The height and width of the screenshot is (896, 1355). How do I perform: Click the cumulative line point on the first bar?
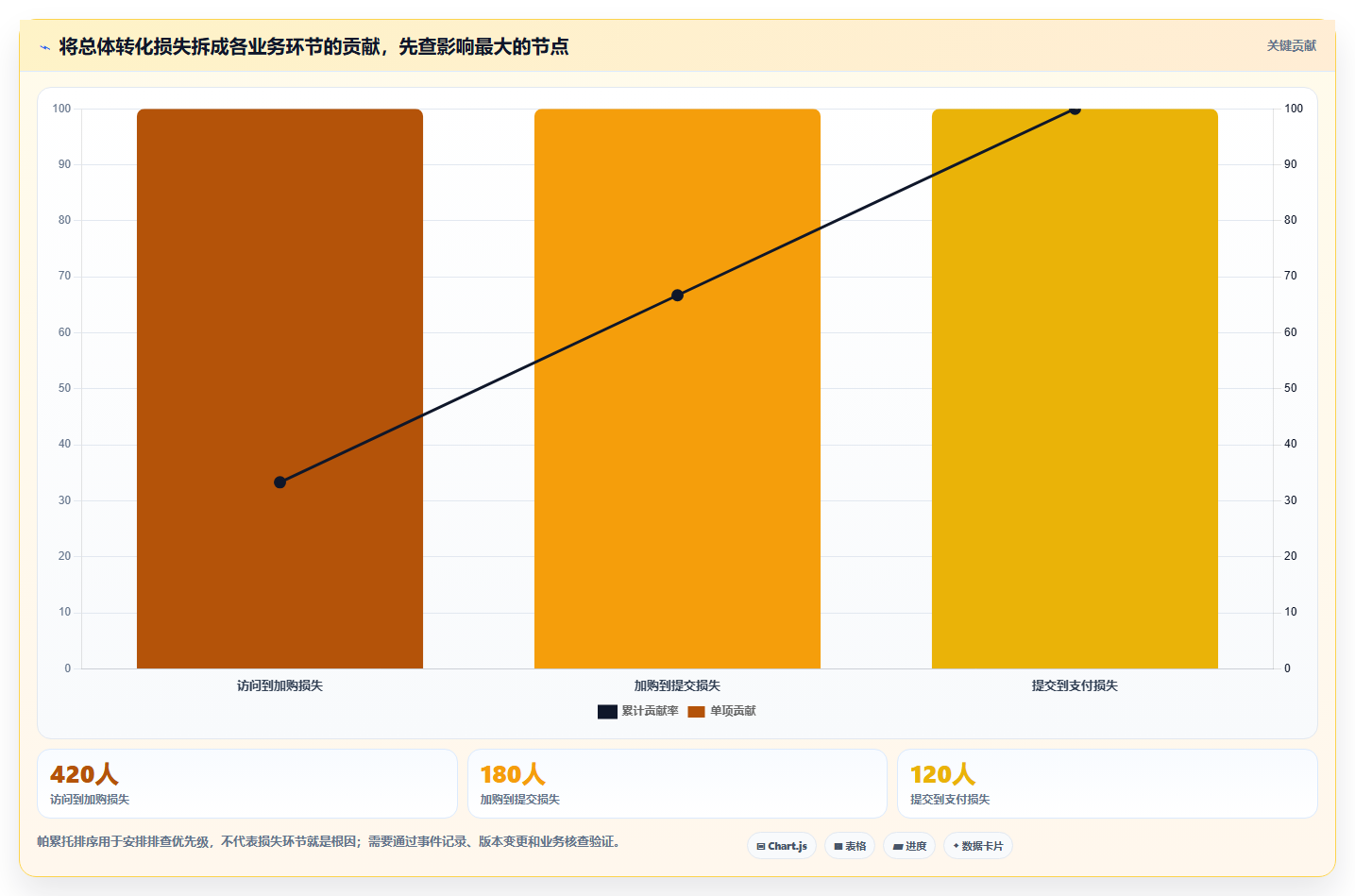coord(279,482)
